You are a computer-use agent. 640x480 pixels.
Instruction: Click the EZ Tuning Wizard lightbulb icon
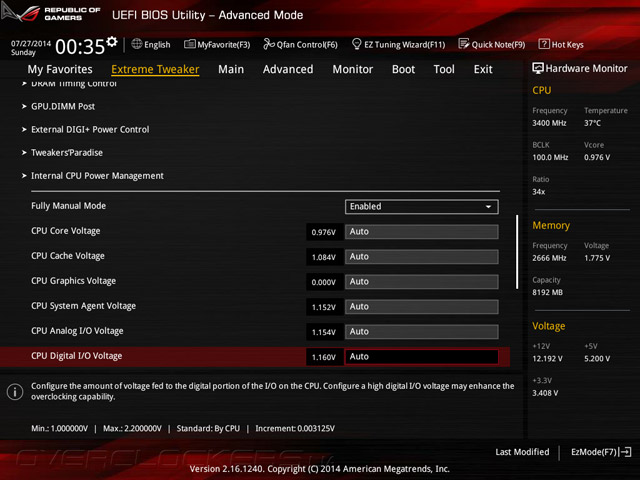[356, 44]
